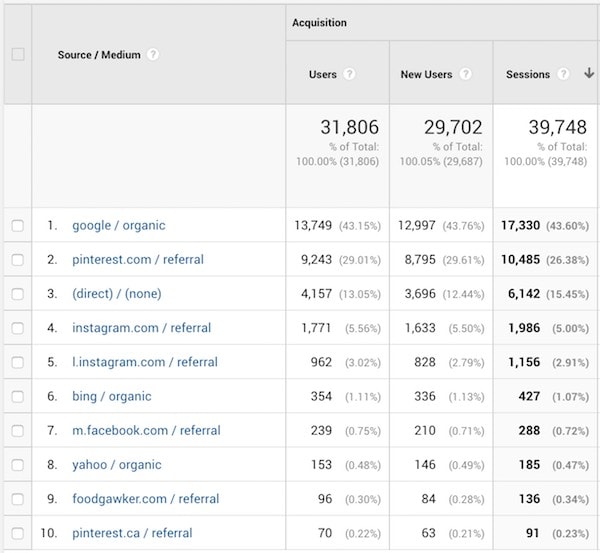
Task: Open the pinterest.ca / referral link
Action: tap(132, 533)
